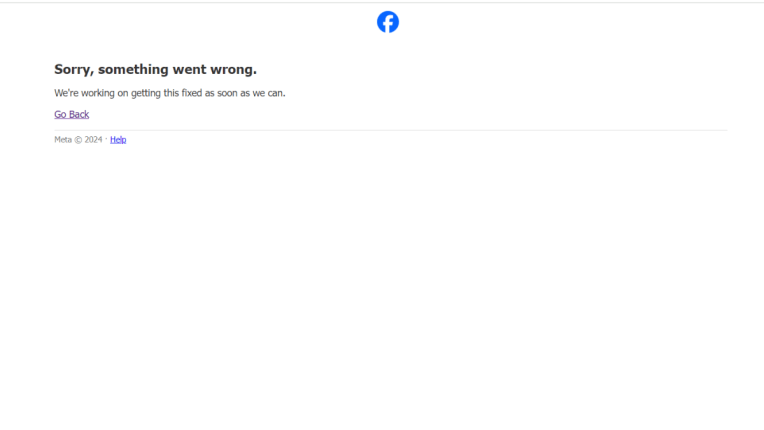Open the Help link in the footer
This screenshot has width=764, height=430.
click(x=118, y=140)
